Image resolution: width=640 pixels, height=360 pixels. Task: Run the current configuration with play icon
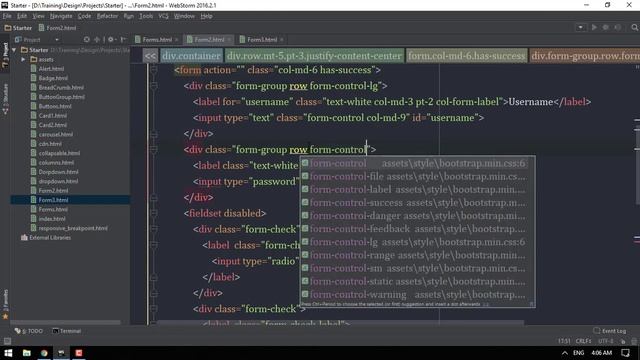click(x=594, y=27)
